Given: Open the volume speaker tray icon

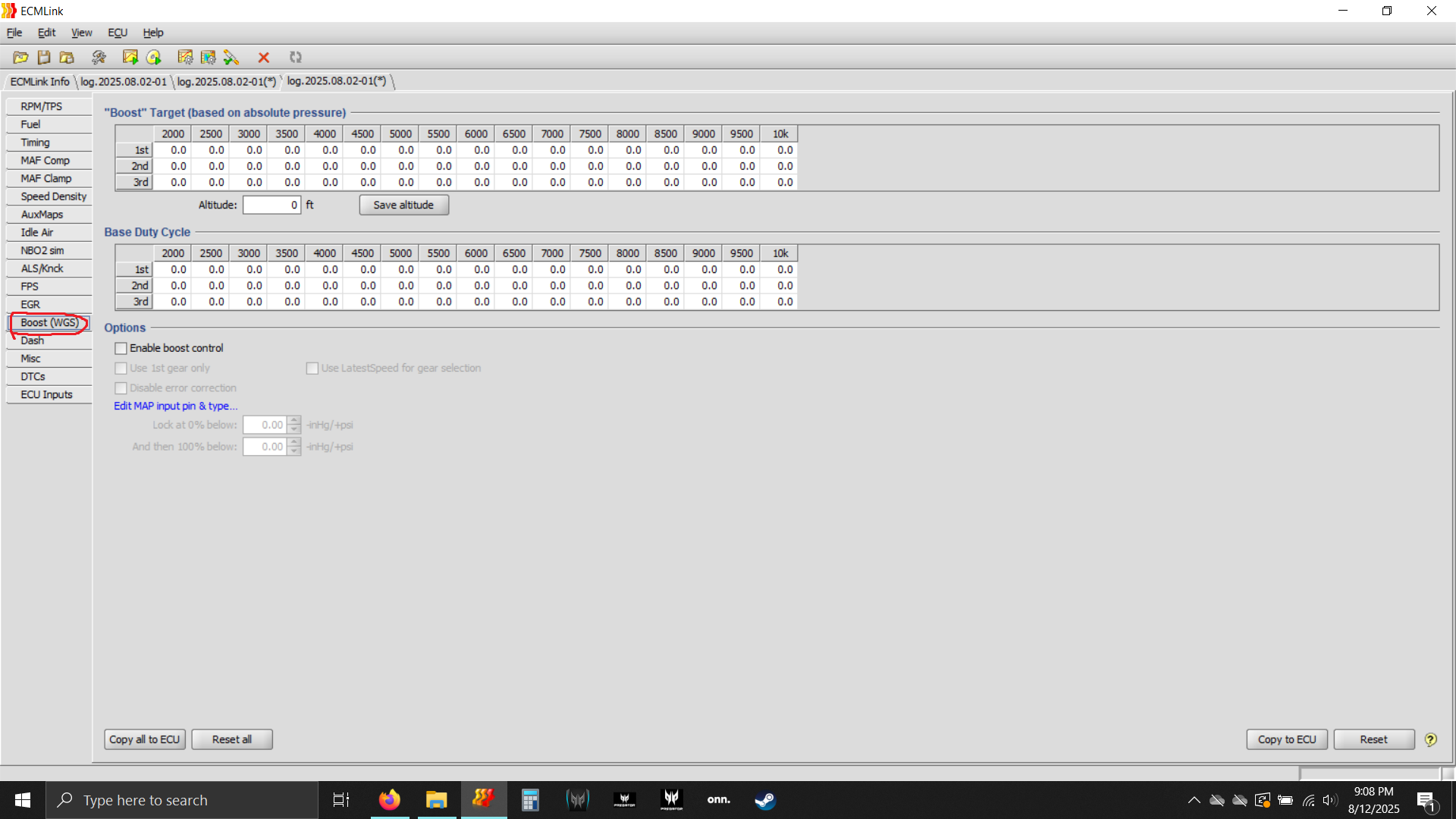Looking at the screenshot, I should [x=1330, y=800].
